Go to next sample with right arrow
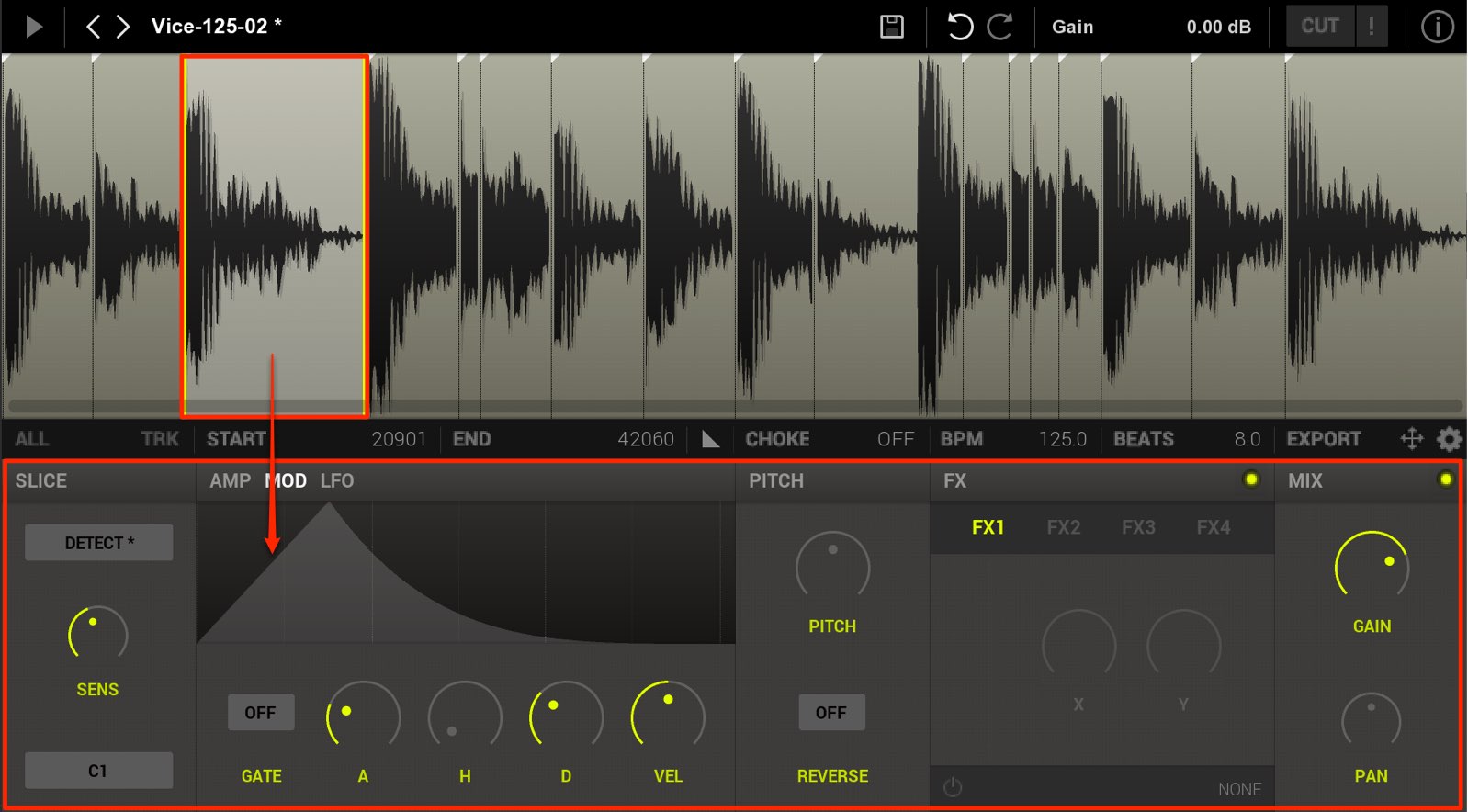The height and width of the screenshot is (812, 1468). 123,27
